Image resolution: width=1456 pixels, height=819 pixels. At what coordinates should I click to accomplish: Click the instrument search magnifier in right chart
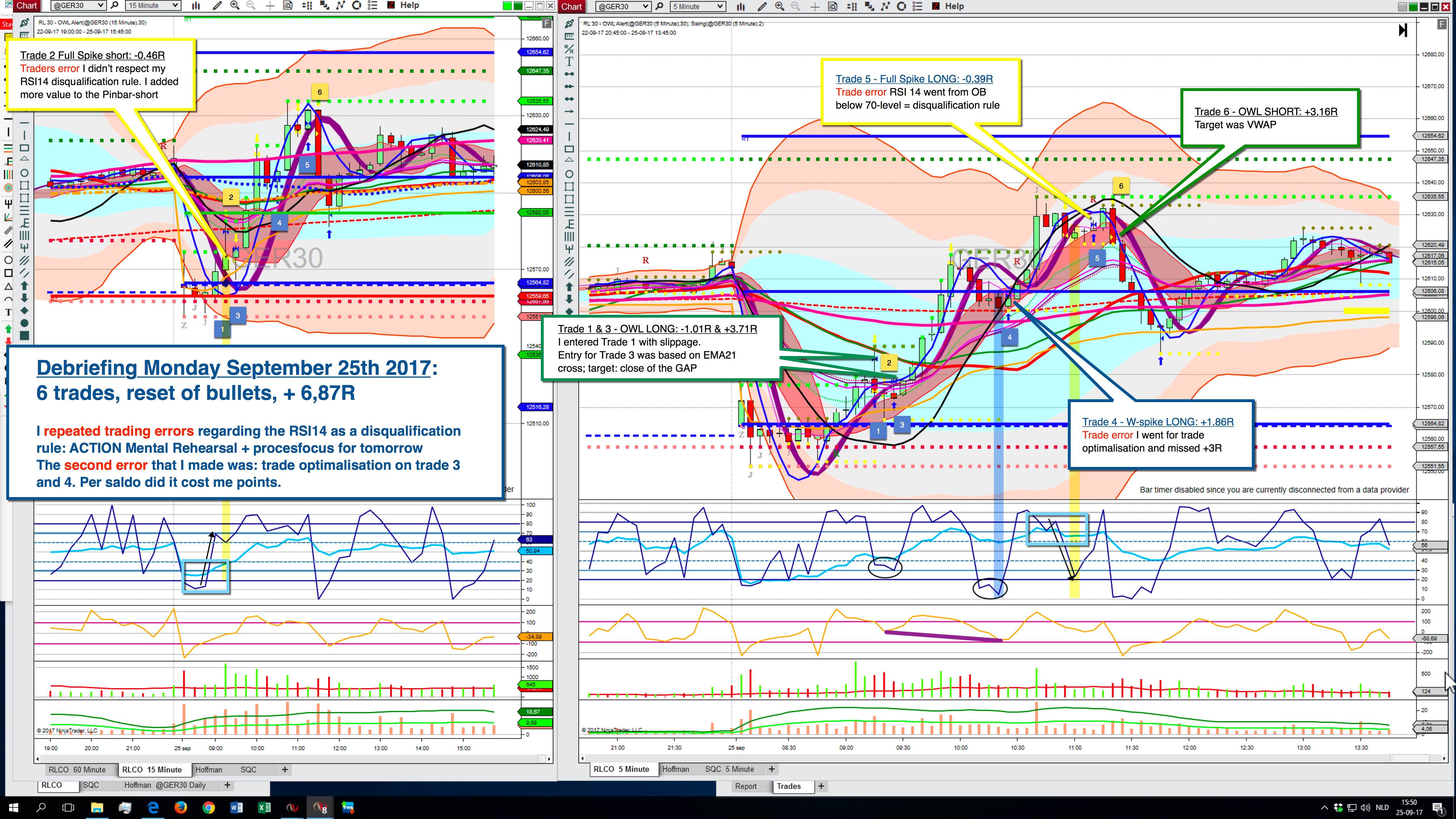659,6
